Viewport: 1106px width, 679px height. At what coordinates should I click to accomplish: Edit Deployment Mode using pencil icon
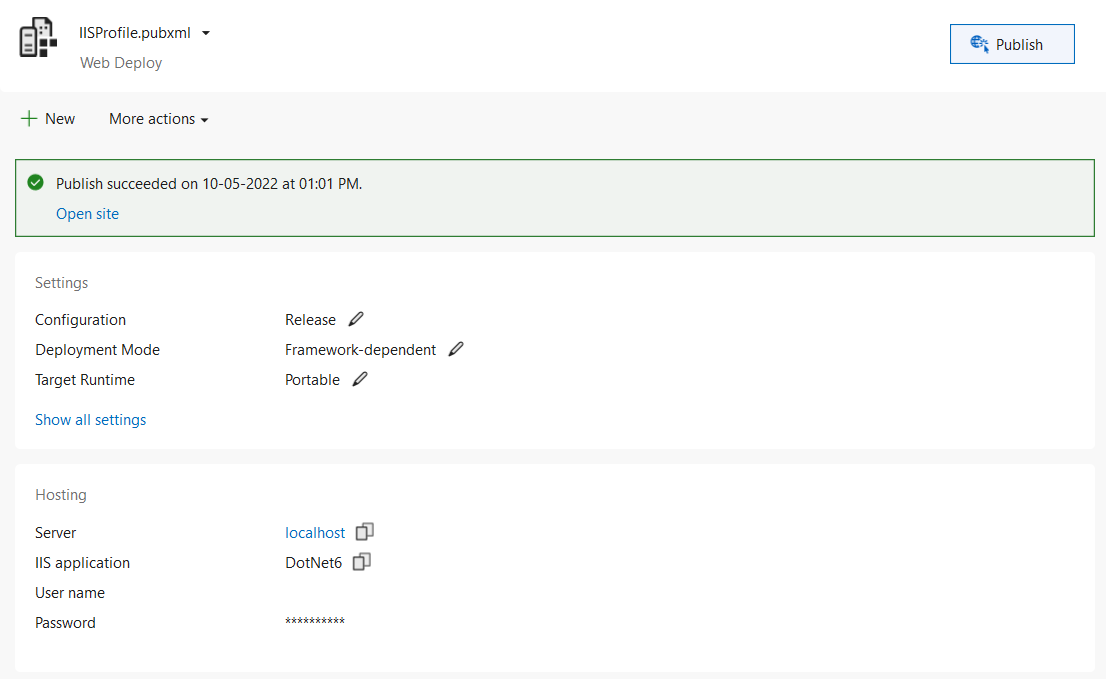pyautogui.click(x=456, y=350)
